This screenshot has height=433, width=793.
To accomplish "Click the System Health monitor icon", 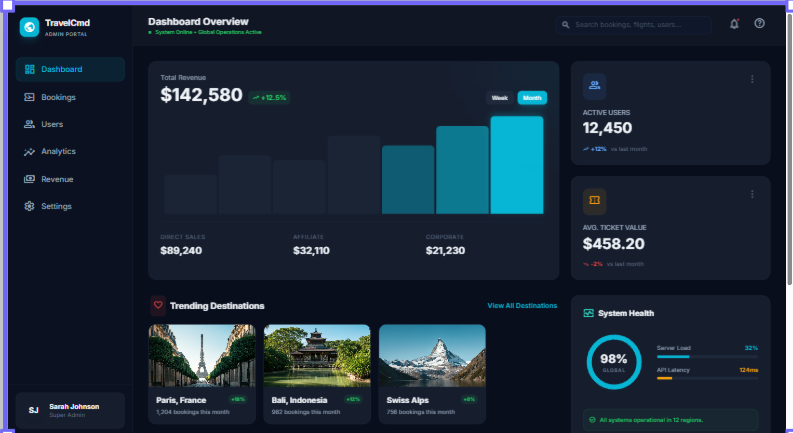I will [x=588, y=313].
